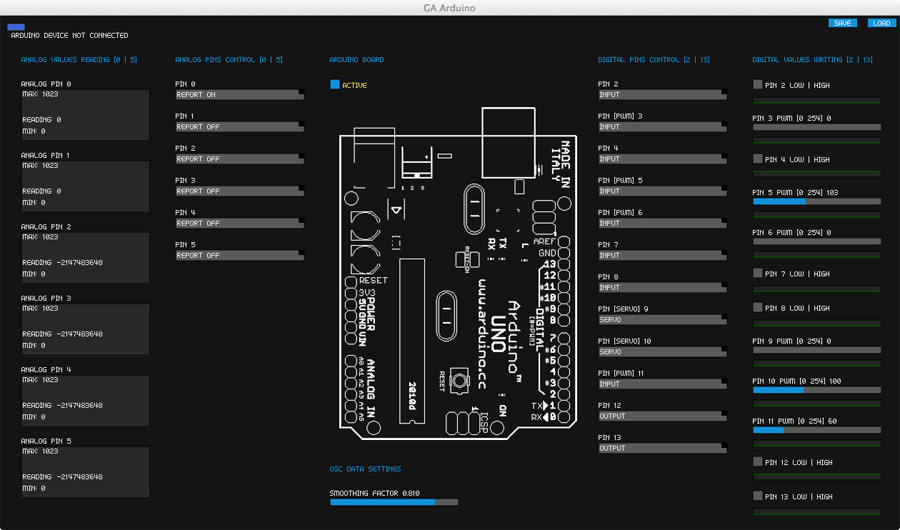Click the digital pin 13 pad on board
900x530 pixels.
[x=564, y=264]
